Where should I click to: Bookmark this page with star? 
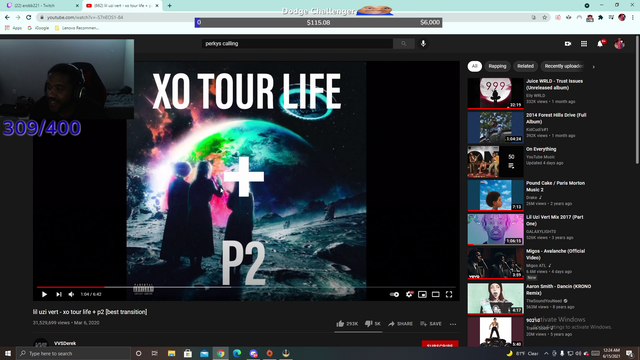[544, 18]
